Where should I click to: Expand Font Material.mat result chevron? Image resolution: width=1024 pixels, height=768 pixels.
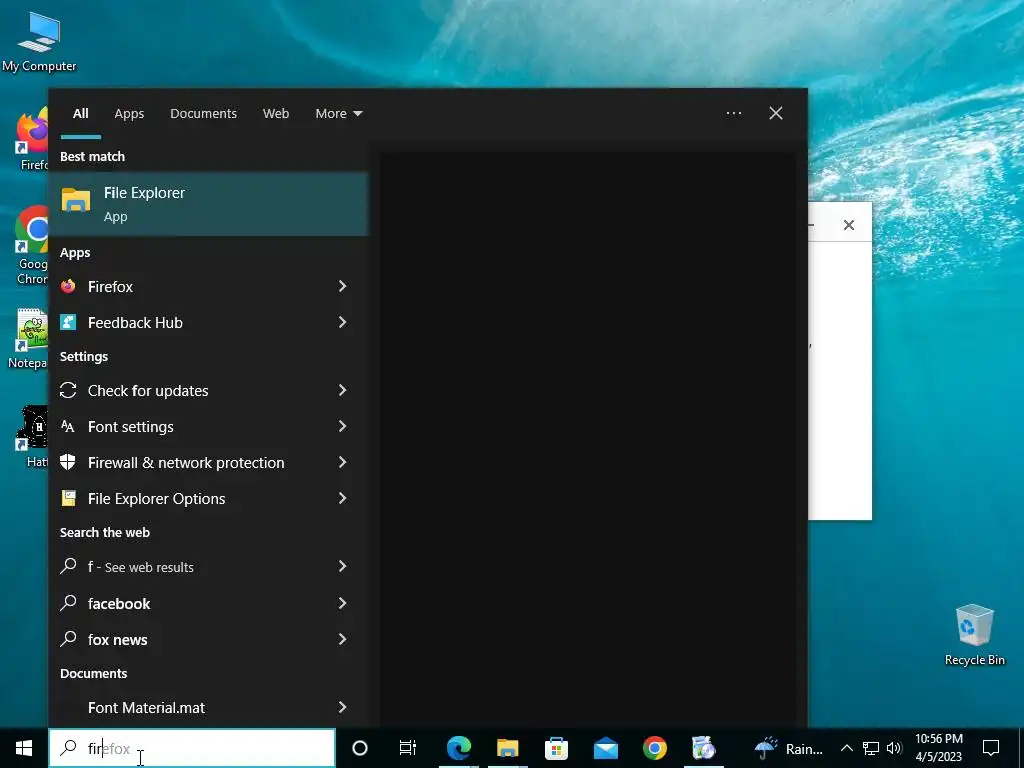coord(342,707)
